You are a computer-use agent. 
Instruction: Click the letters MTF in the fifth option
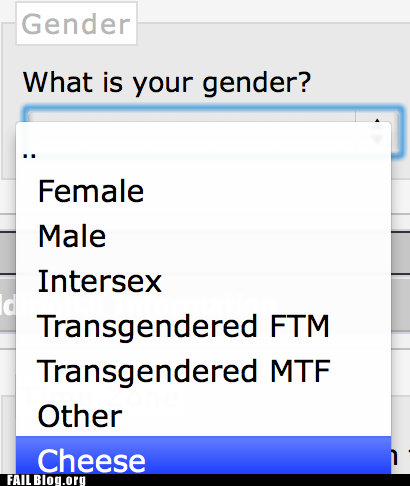(300, 371)
